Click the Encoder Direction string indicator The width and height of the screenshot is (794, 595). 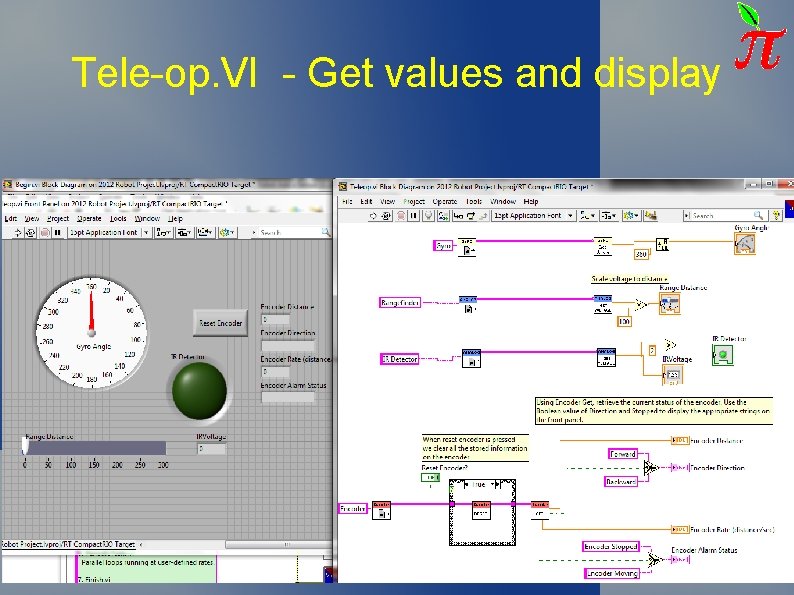click(288, 346)
